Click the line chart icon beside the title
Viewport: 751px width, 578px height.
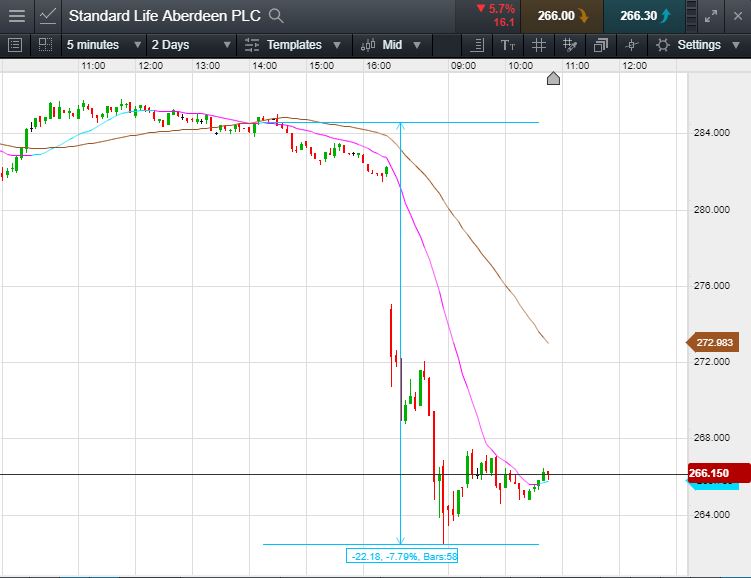point(47,16)
